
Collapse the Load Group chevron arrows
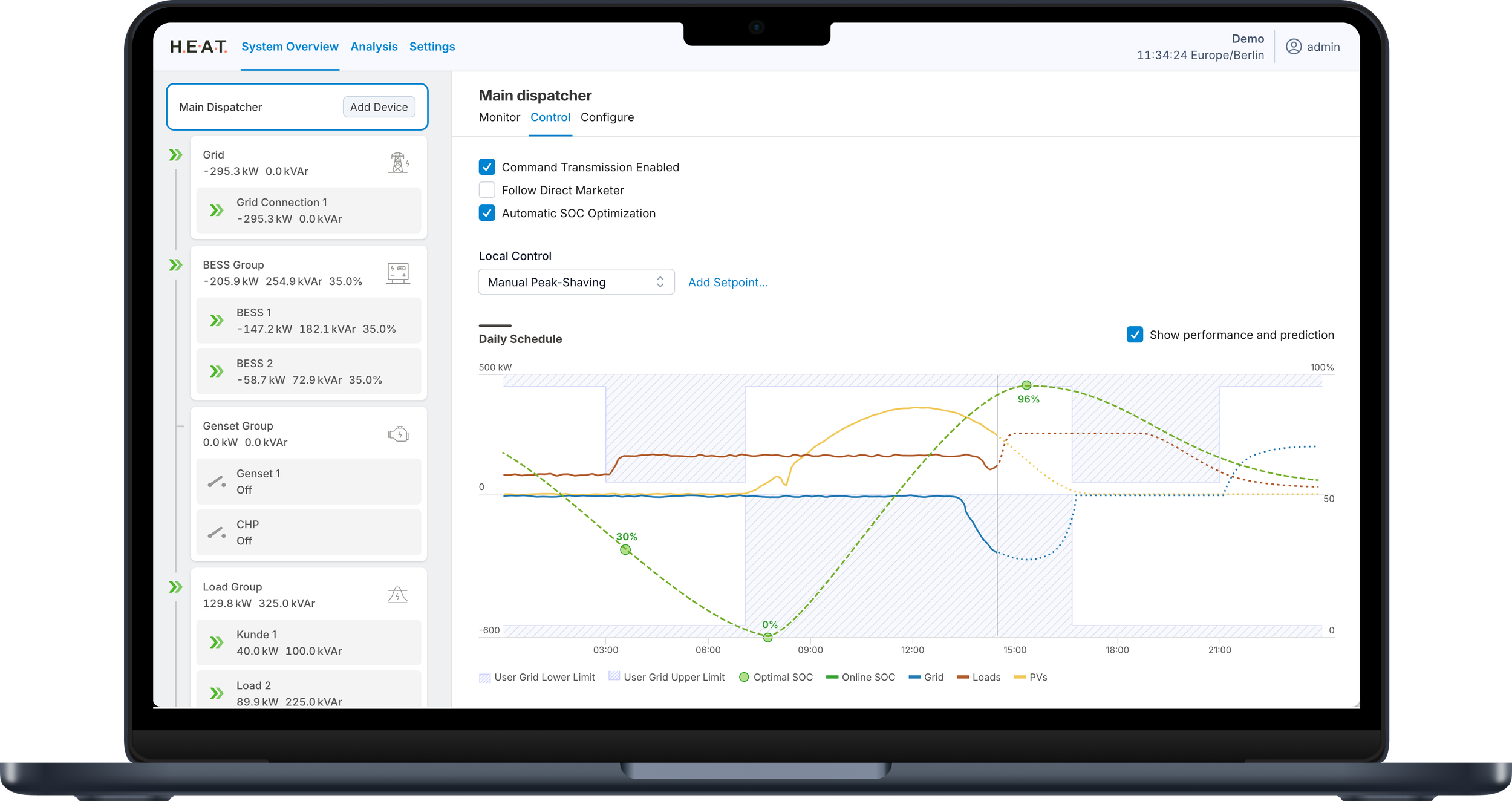pyautogui.click(x=175, y=587)
